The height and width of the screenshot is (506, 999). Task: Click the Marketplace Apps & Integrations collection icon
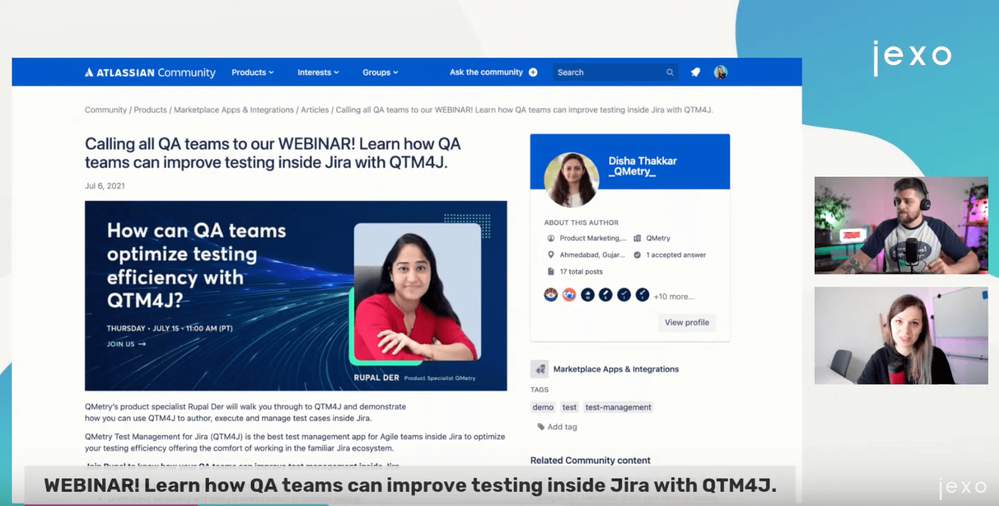[x=540, y=369]
